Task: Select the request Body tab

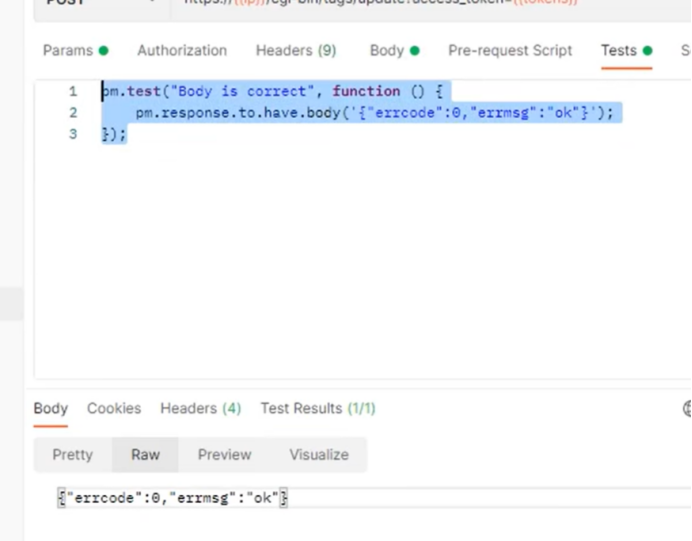Action: click(x=394, y=51)
